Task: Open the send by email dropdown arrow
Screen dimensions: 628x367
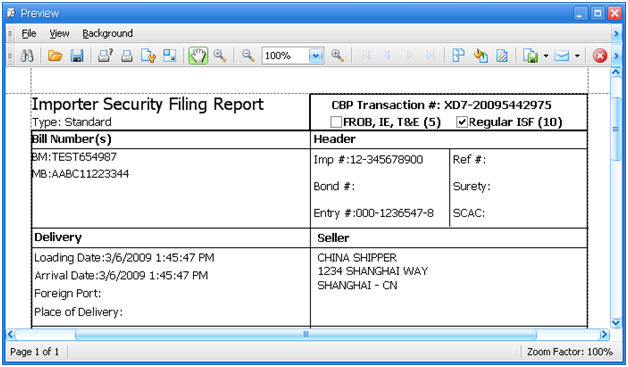Action: click(x=577, y=56)
